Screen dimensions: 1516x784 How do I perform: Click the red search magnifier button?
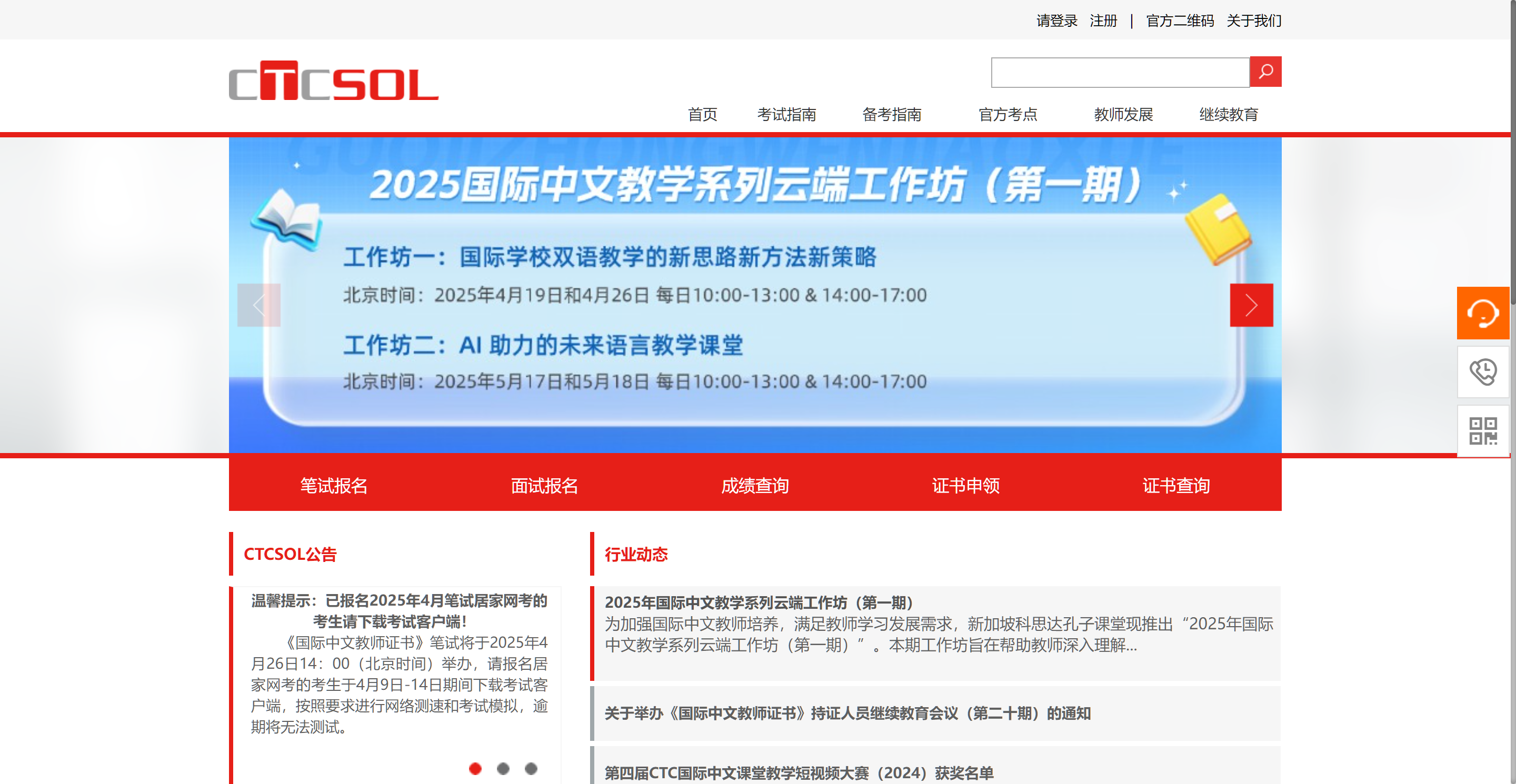(1265, 72)
